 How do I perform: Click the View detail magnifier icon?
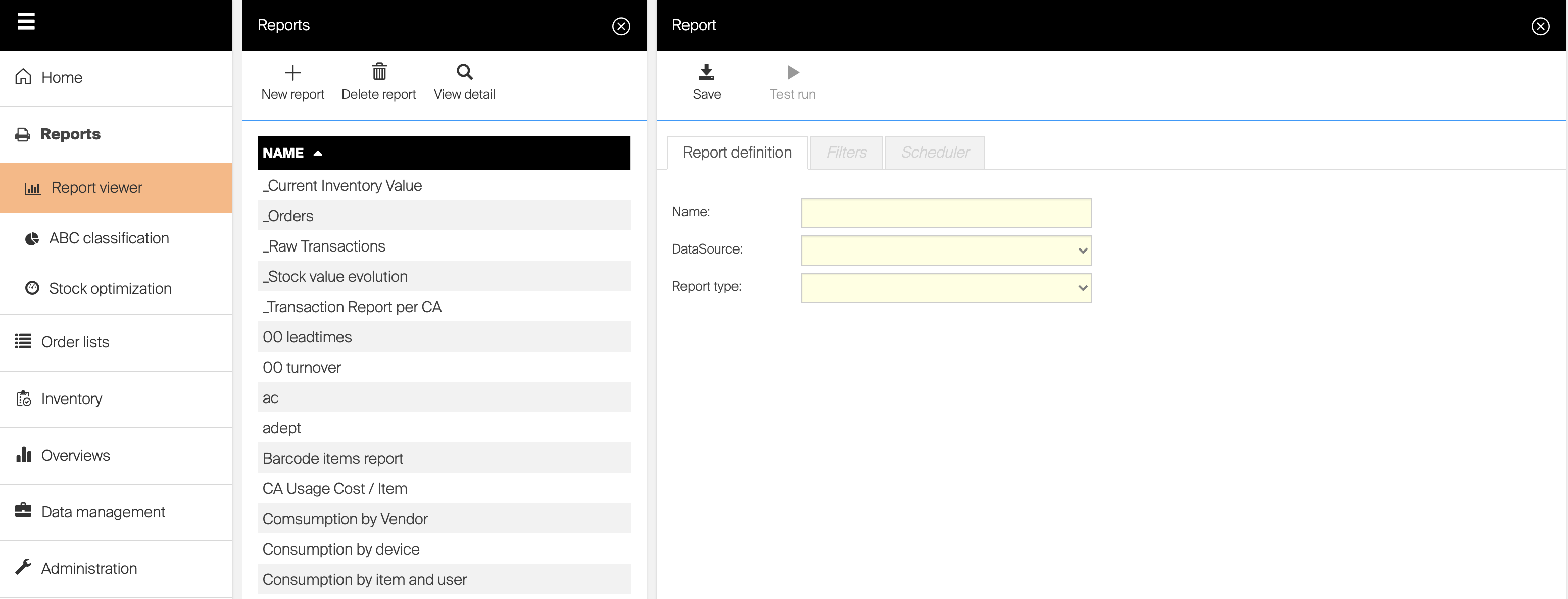tap(464, 72)
